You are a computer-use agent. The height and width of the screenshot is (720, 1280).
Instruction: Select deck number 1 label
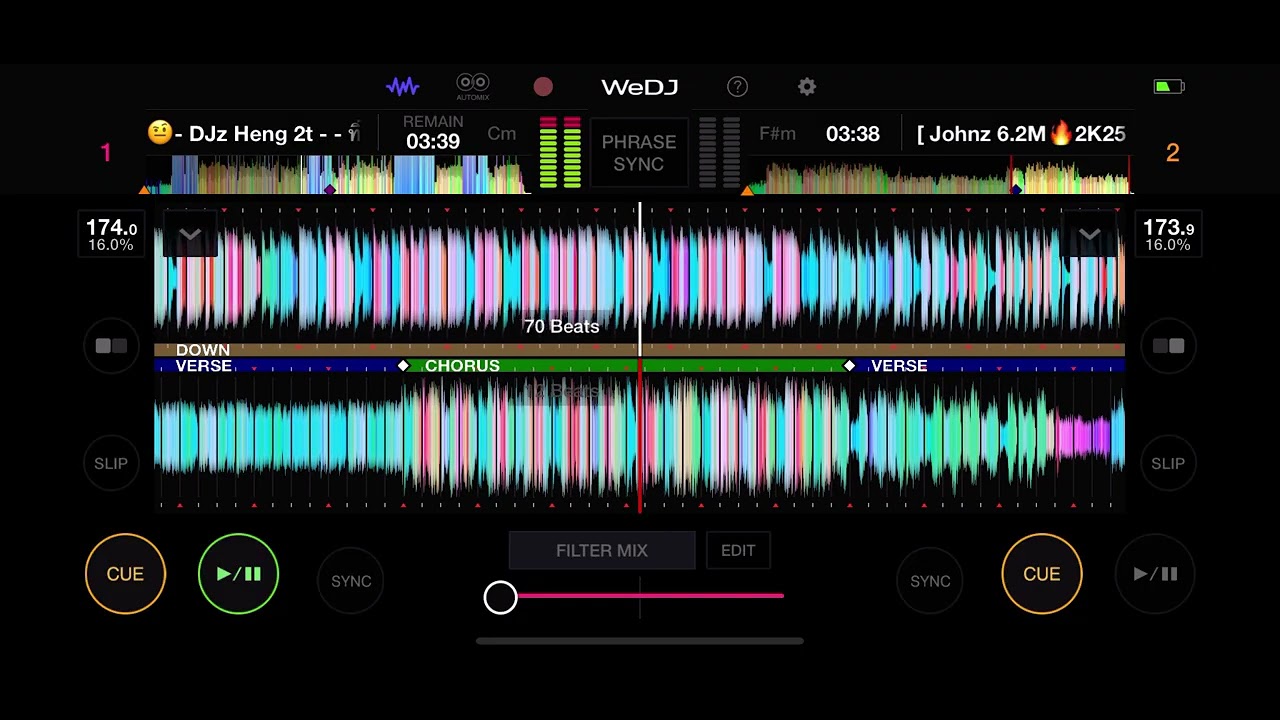point(106,153)
